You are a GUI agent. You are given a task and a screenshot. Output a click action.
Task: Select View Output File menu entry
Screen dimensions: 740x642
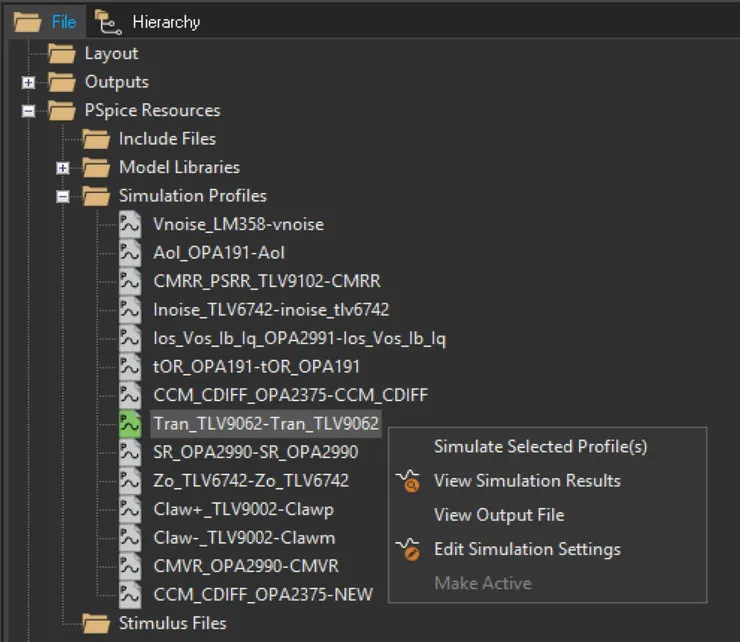[x=498, y=515]
